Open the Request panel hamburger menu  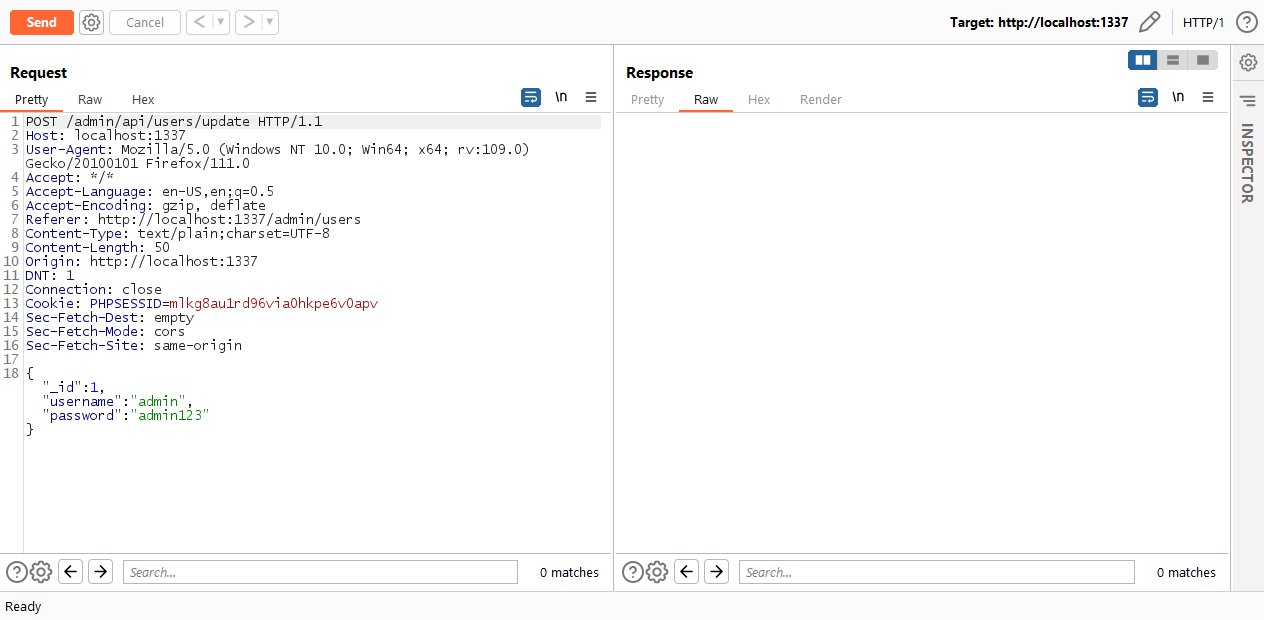[x=591, y=97]
